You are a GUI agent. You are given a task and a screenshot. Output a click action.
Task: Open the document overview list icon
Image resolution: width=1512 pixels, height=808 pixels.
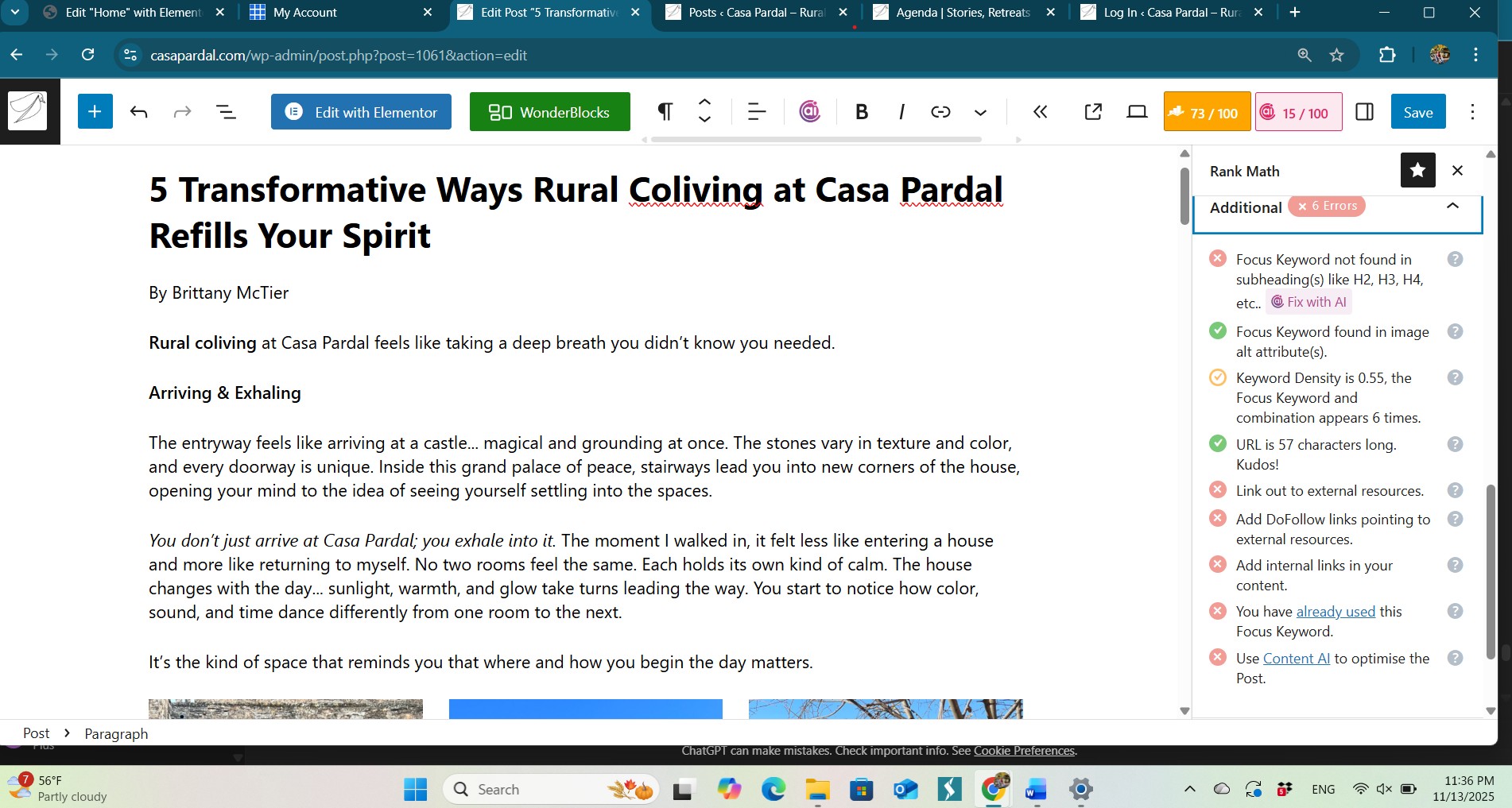(227, 112)
